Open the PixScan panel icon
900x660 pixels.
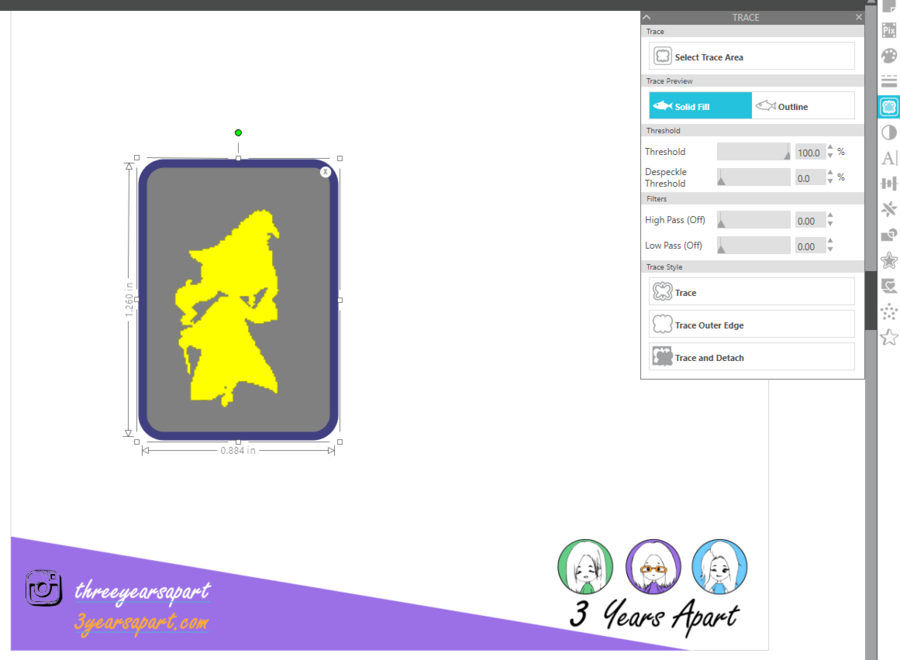click(889, 30)
